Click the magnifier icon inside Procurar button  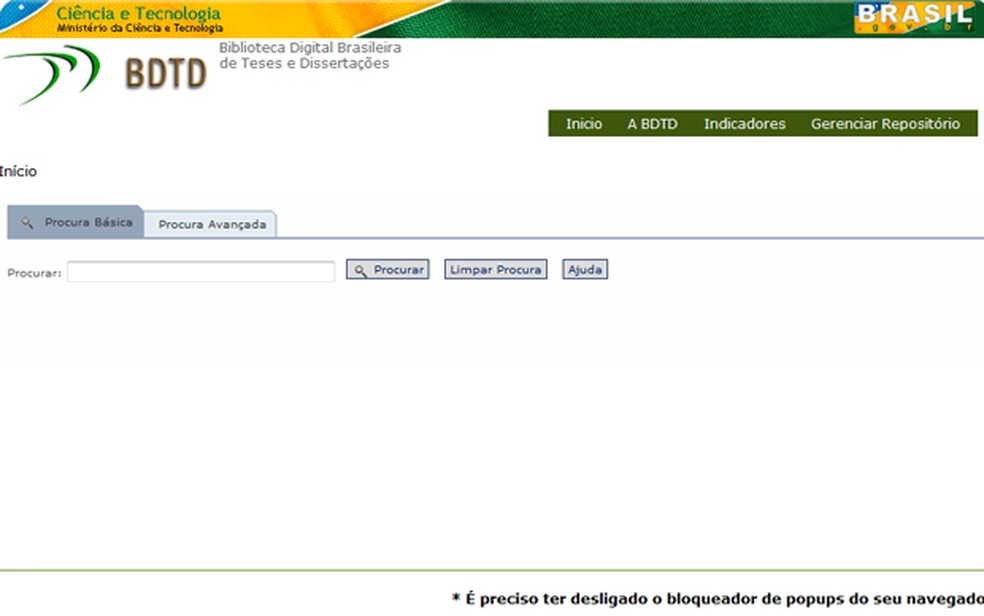pyautogui.click(x=360, y=269)
